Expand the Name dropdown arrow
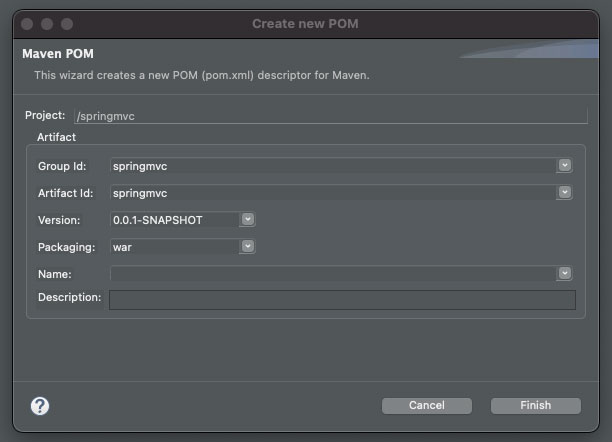 [x=564, y=273]
